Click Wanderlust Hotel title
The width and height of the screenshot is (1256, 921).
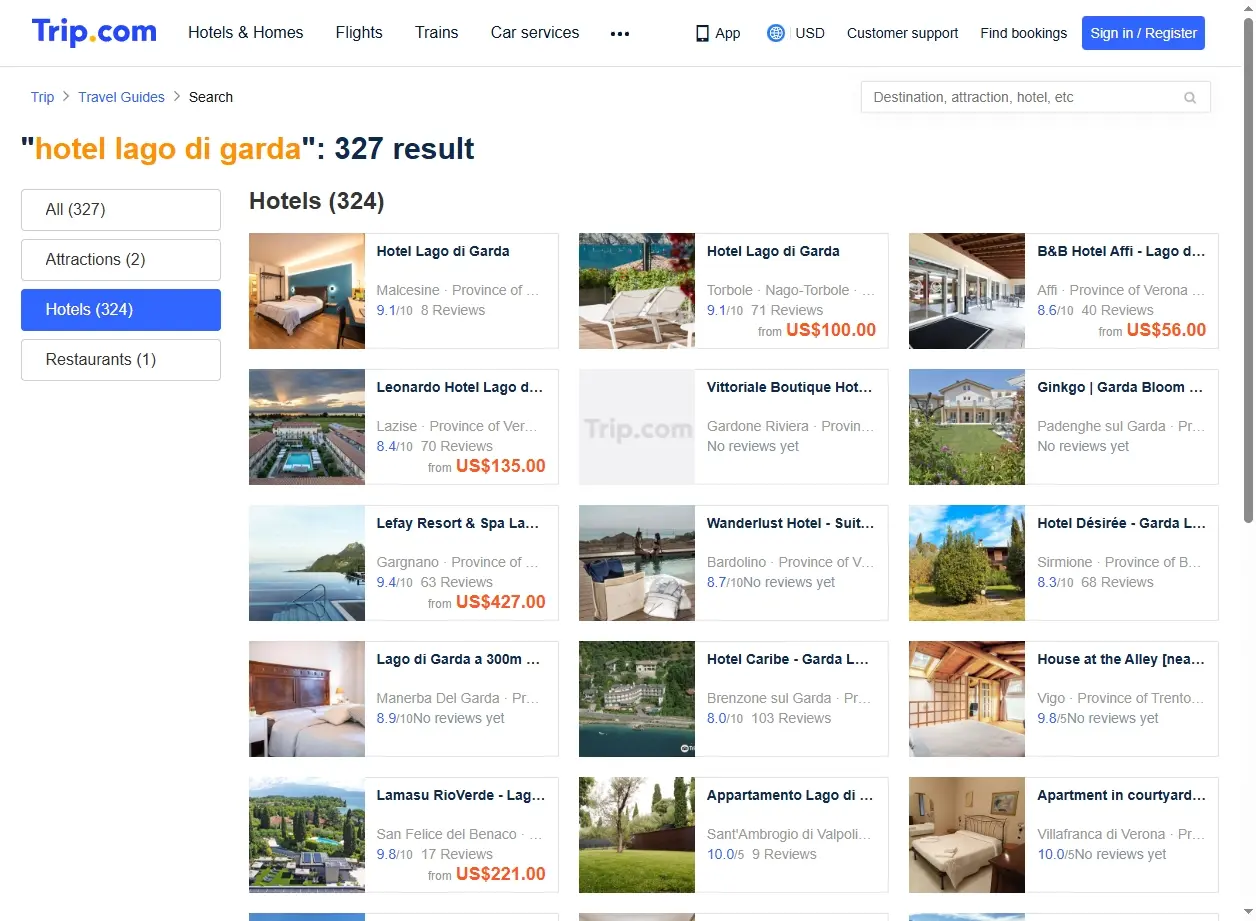click(790, 523)
